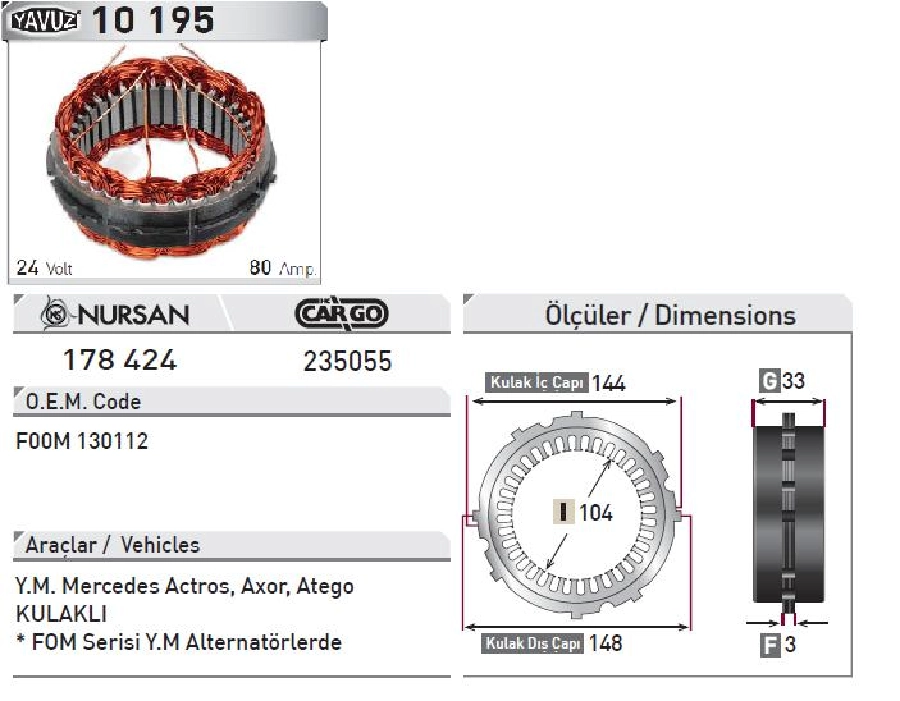Select the 144 inner diameter value

coord(608,383)
